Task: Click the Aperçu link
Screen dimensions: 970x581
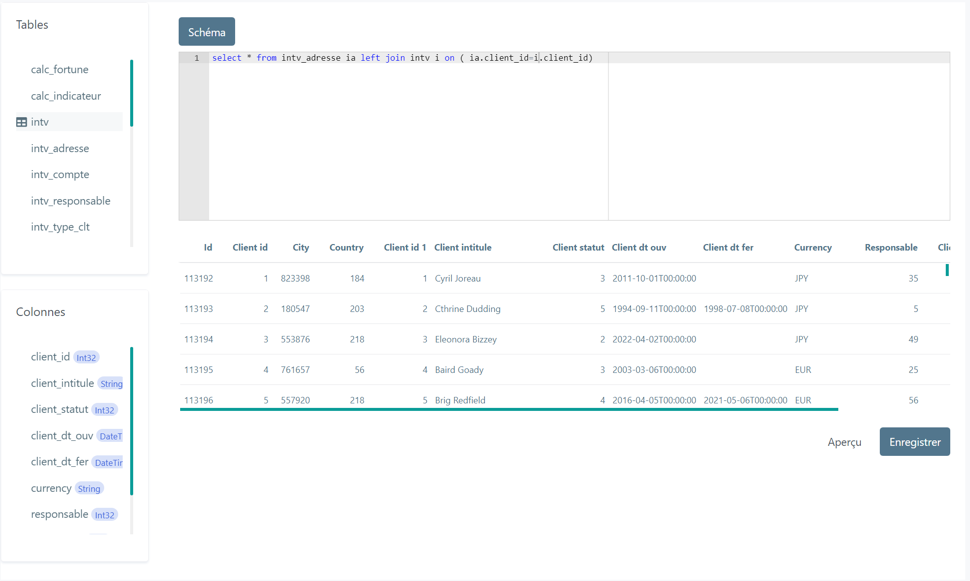Action: [844, 442]
